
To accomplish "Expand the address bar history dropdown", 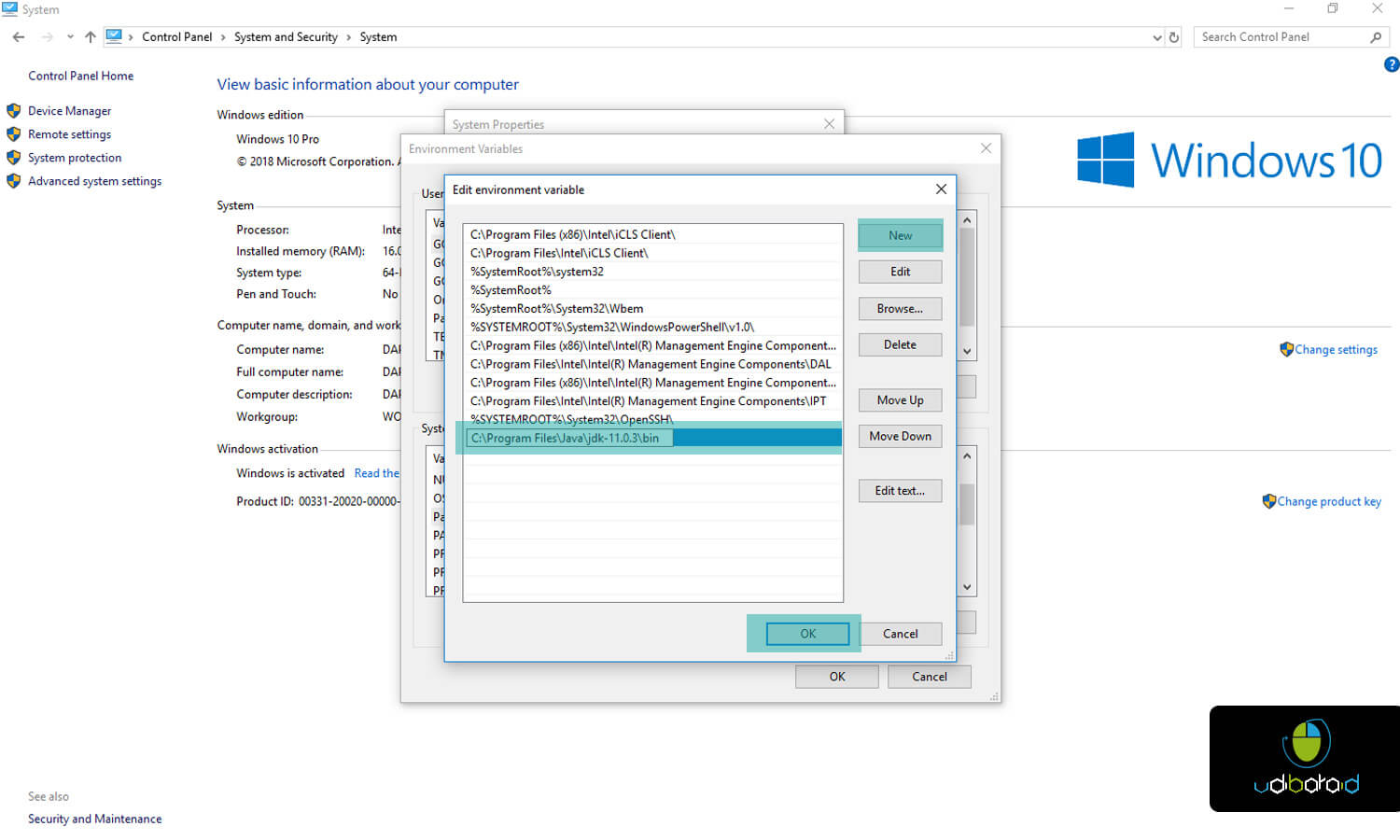I will tap(1157, 37).
